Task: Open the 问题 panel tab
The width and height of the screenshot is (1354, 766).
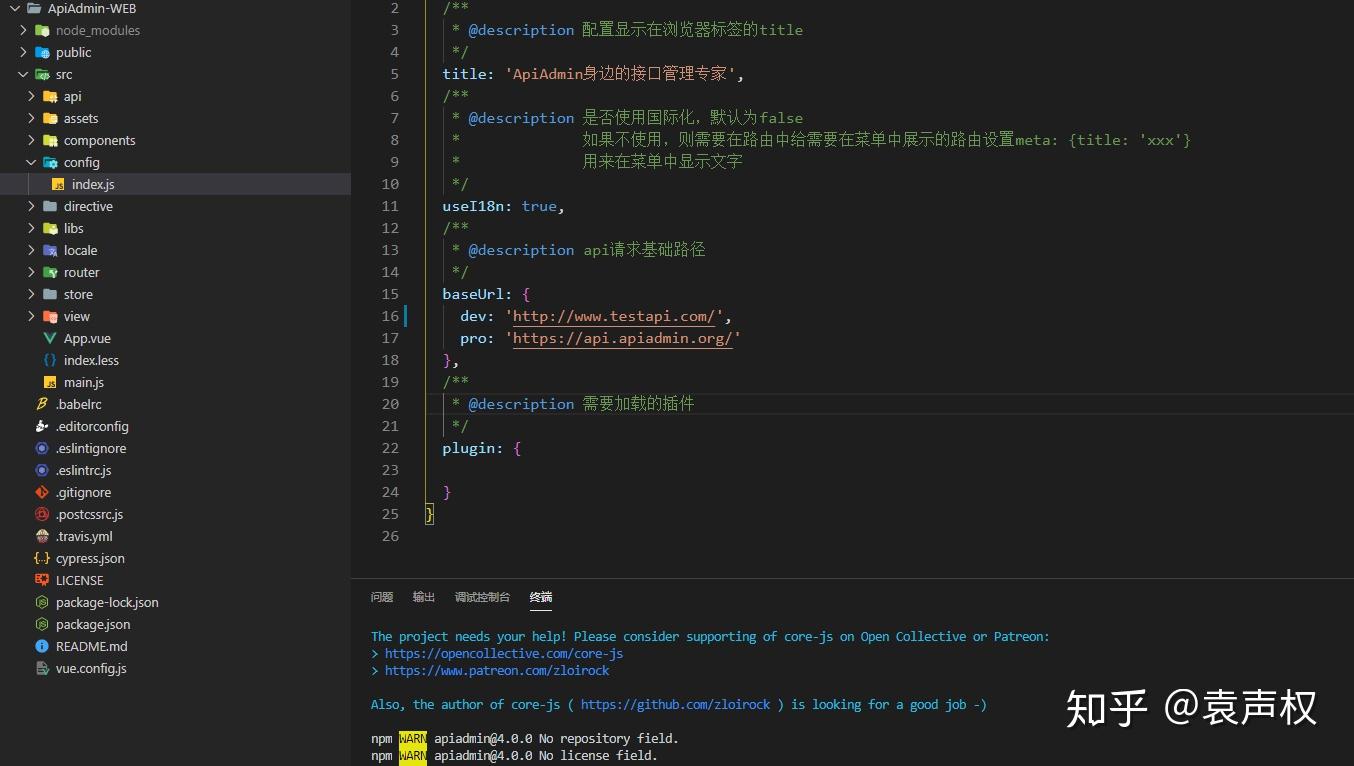Action: [381, 596]
